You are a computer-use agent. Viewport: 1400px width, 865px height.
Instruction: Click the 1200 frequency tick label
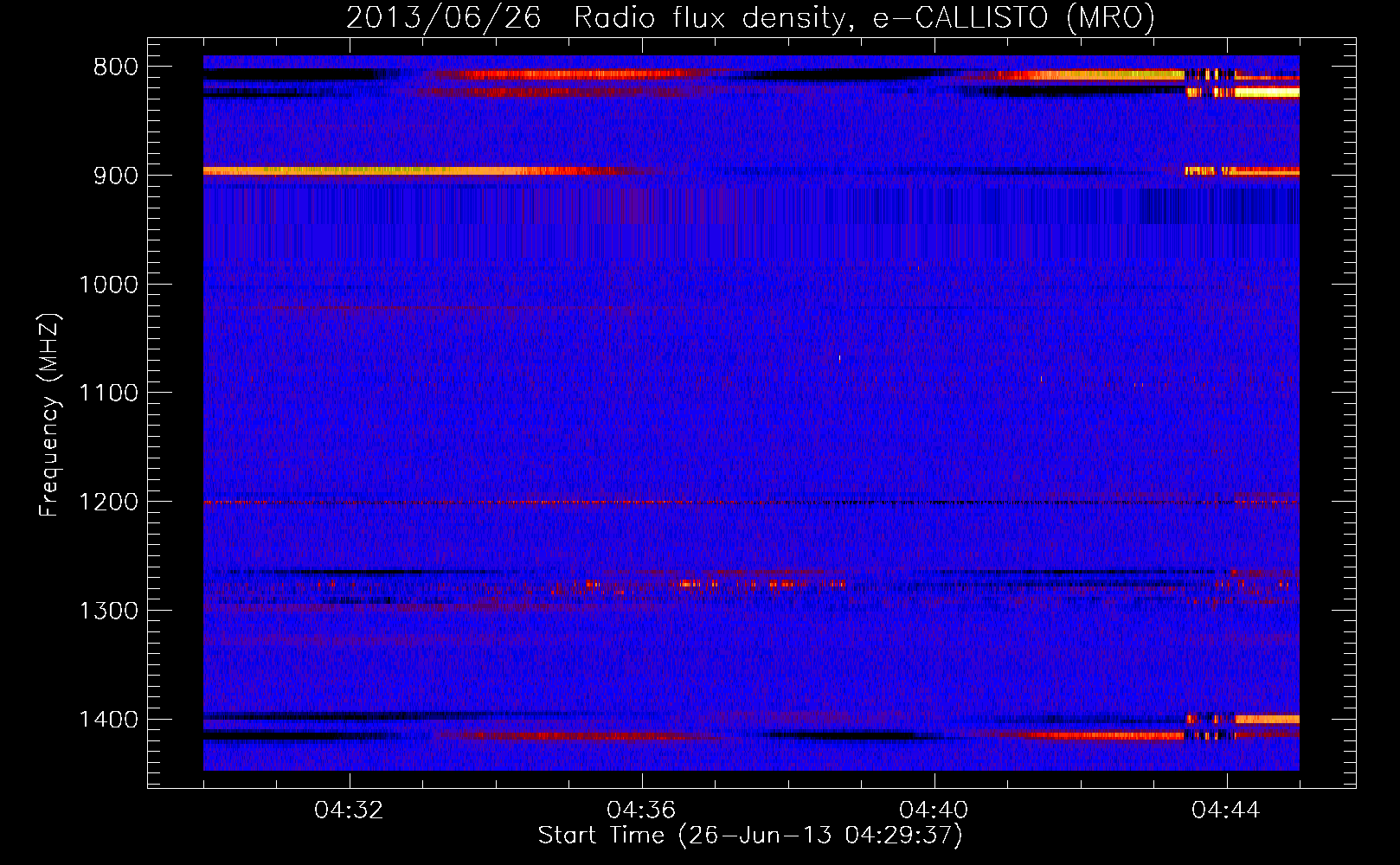pyautogui.click(x=108, y=503)
